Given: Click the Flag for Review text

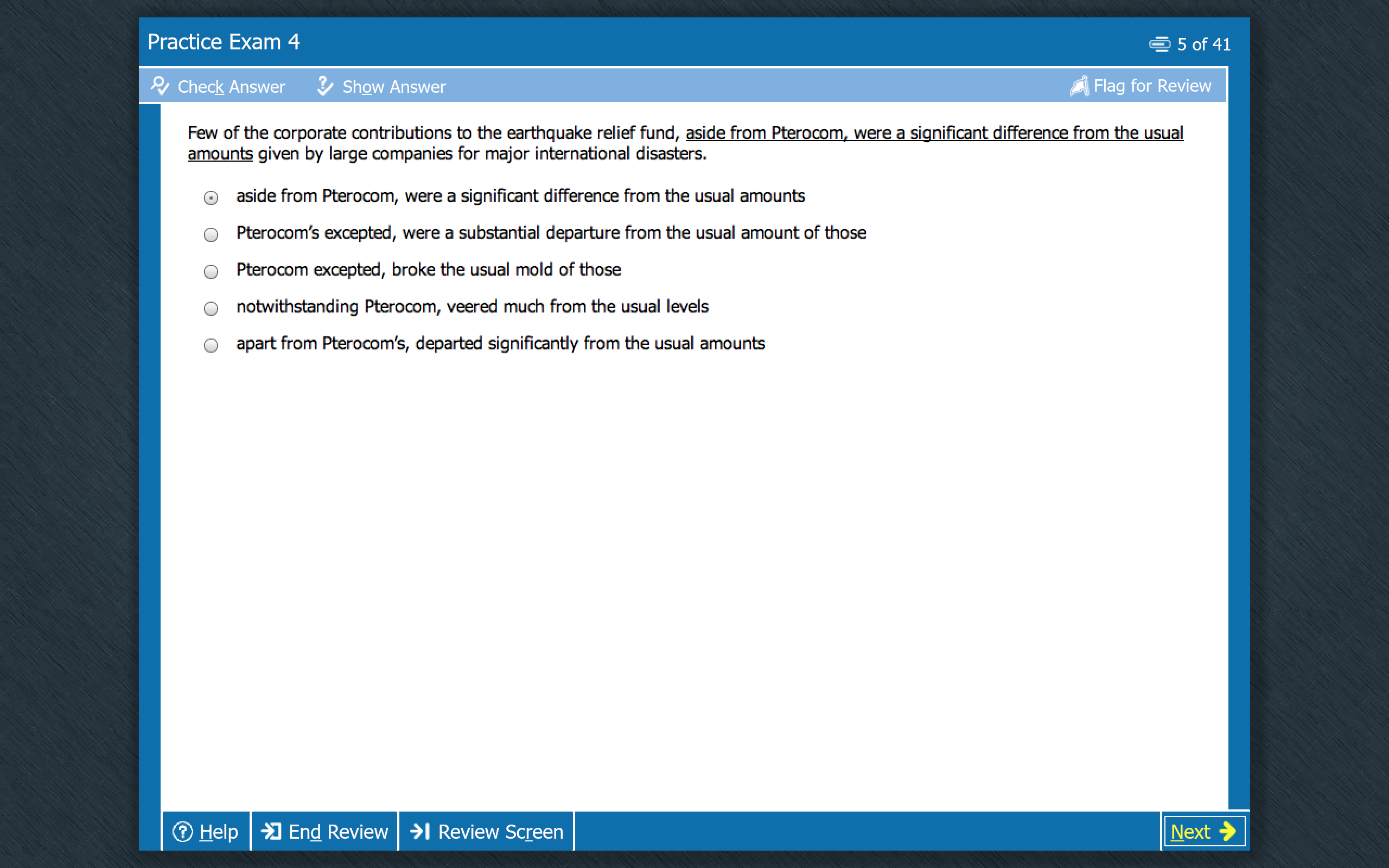Looking at the screenshot, I should click(x=1152, y=86).
